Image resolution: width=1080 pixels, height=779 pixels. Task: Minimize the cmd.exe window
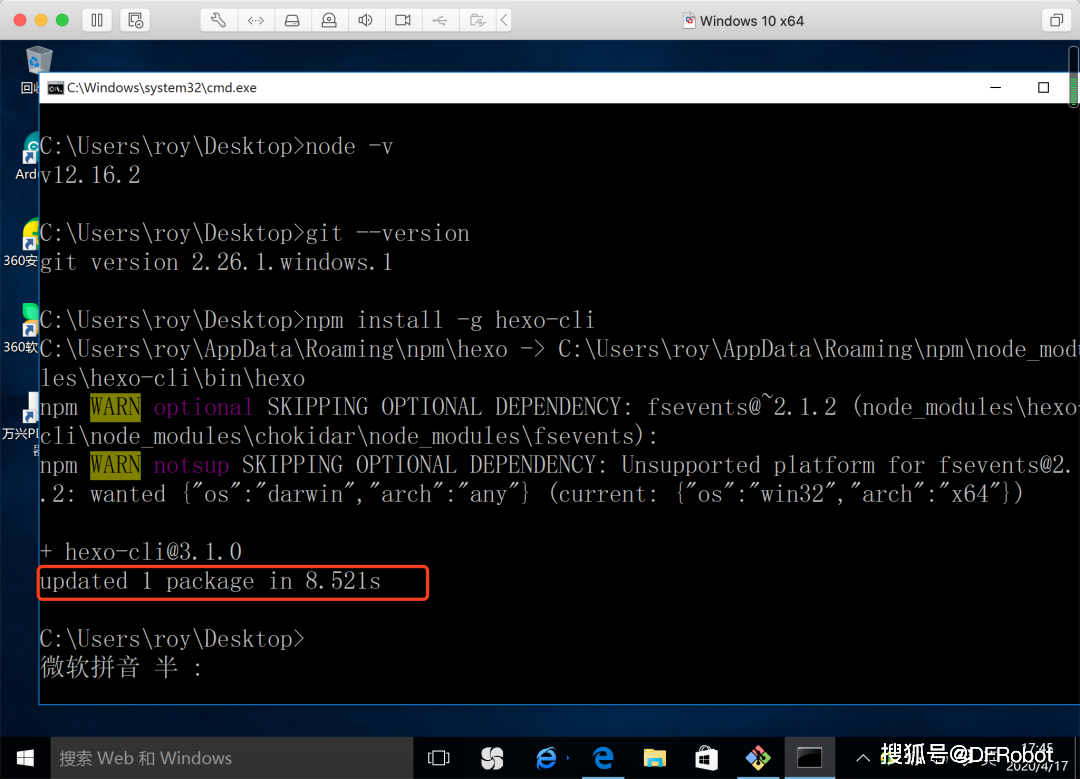coord(995,87)
